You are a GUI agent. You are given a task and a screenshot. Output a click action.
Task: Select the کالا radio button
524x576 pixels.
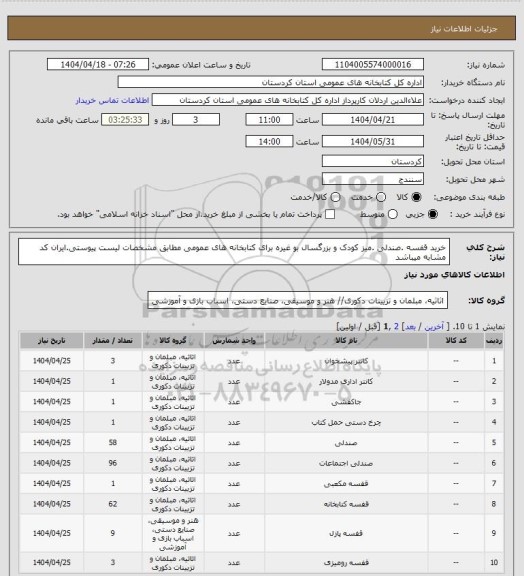tap(416, 197)
